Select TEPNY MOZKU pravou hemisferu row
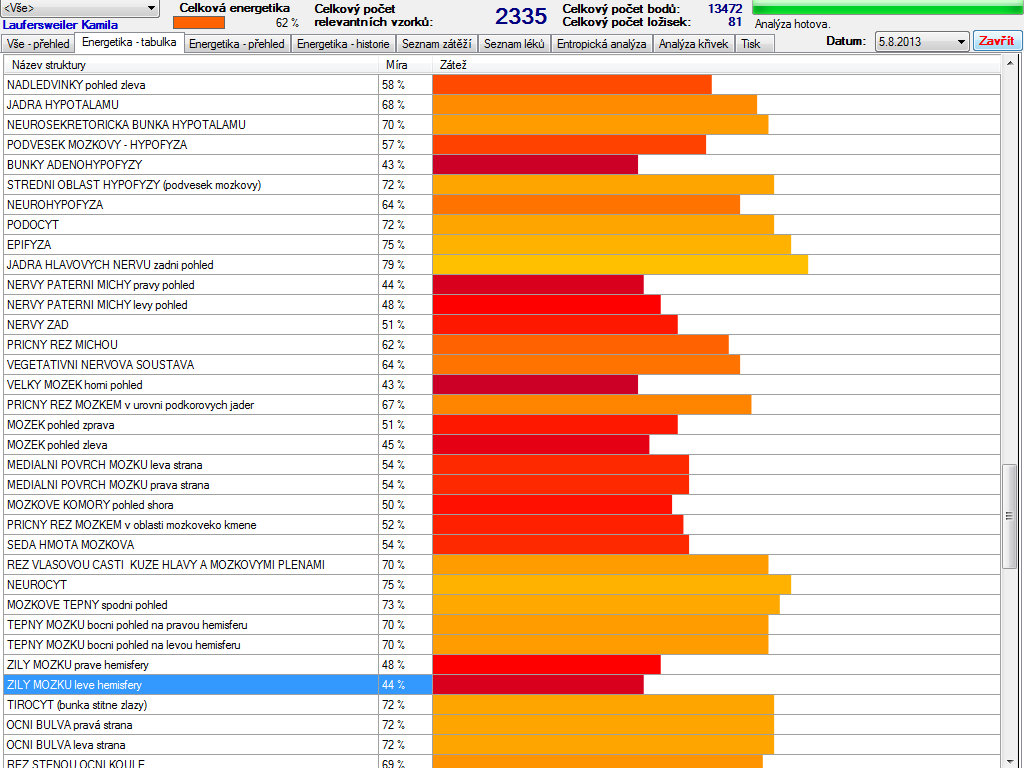1024x768 pixels. tap(502, 625)
